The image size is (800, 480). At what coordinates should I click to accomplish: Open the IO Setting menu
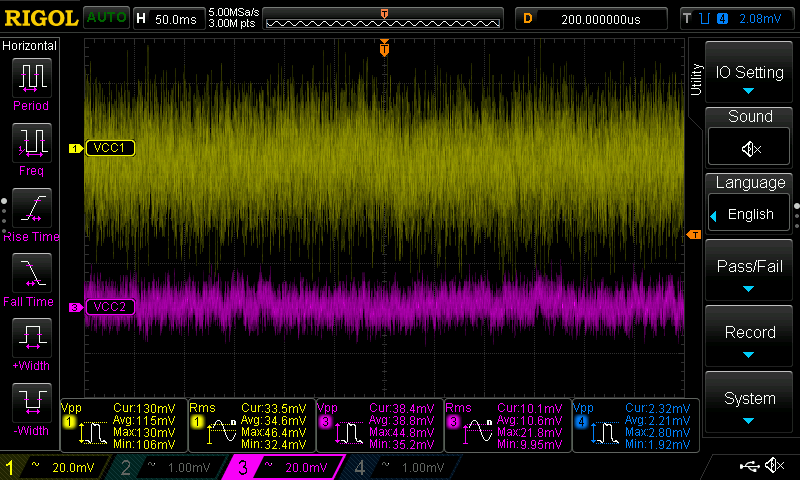pyautogui.click(x=749, y=72)
